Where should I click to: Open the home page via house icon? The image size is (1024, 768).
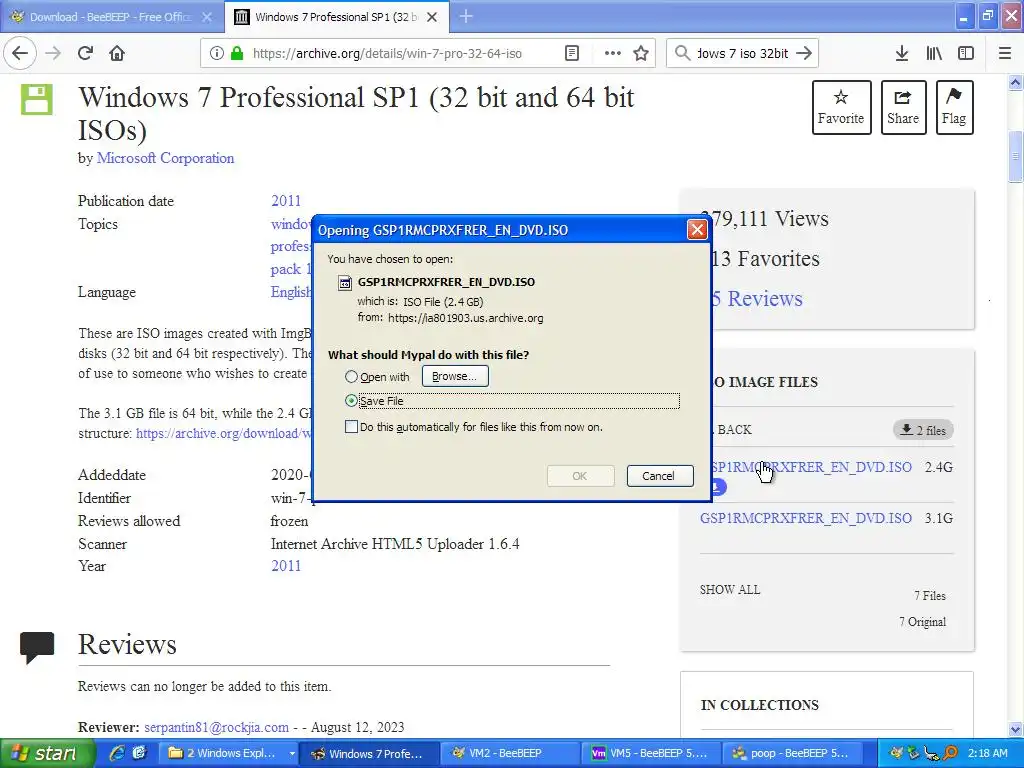(x=117, y=54)
